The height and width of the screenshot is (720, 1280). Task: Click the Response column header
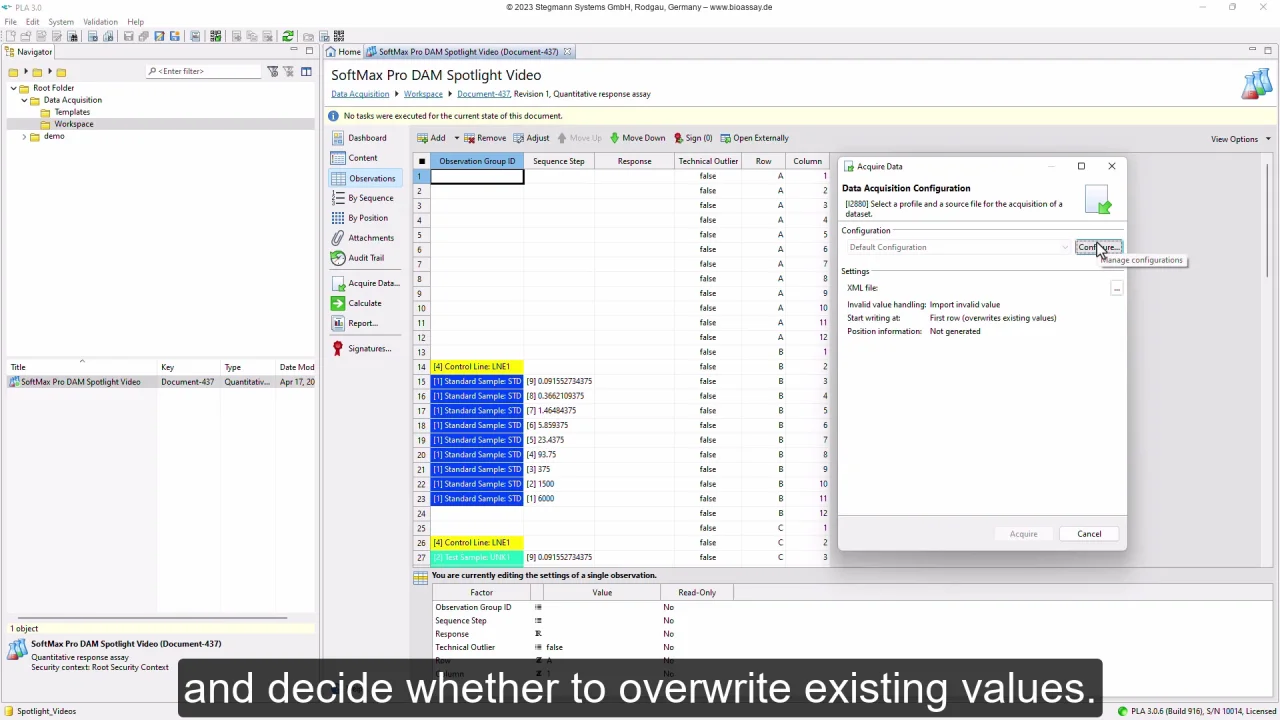[634, 161]
